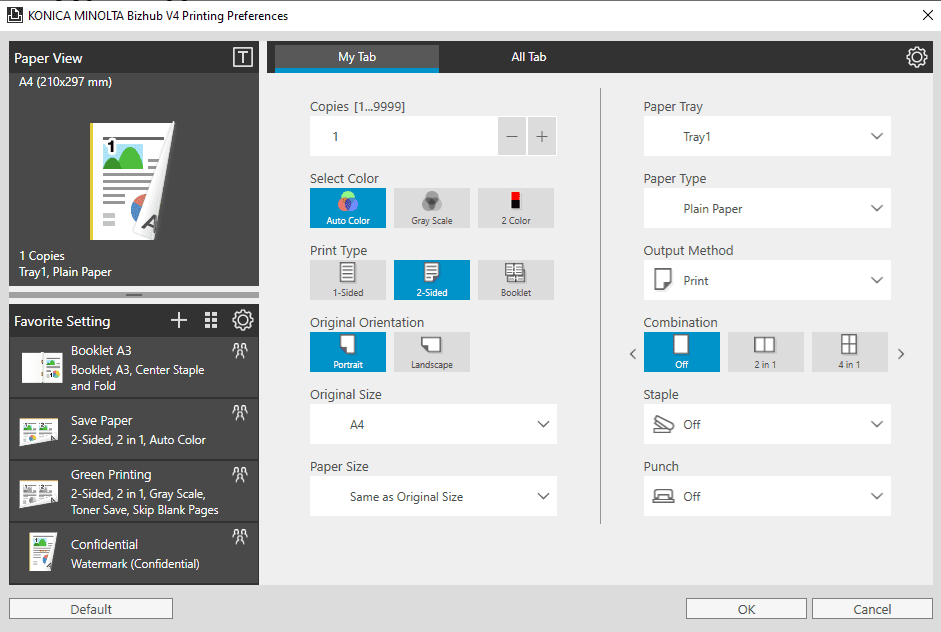Select Green Printing favorite thumbnail
Image resolution: width=941 pixels, height=632 pixels.
click(39, 493)
